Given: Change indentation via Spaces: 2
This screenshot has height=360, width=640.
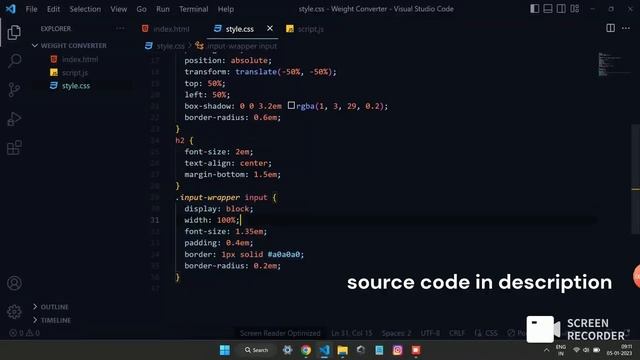Looking at the screenshot, I should point(396,333).
